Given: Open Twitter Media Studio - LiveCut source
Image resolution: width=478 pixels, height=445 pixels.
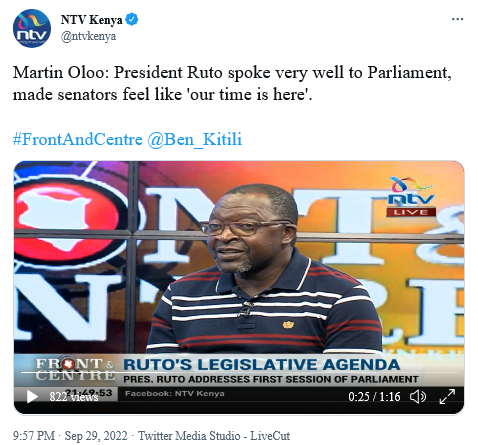Looking at the screenshot, I should [214, 436].
